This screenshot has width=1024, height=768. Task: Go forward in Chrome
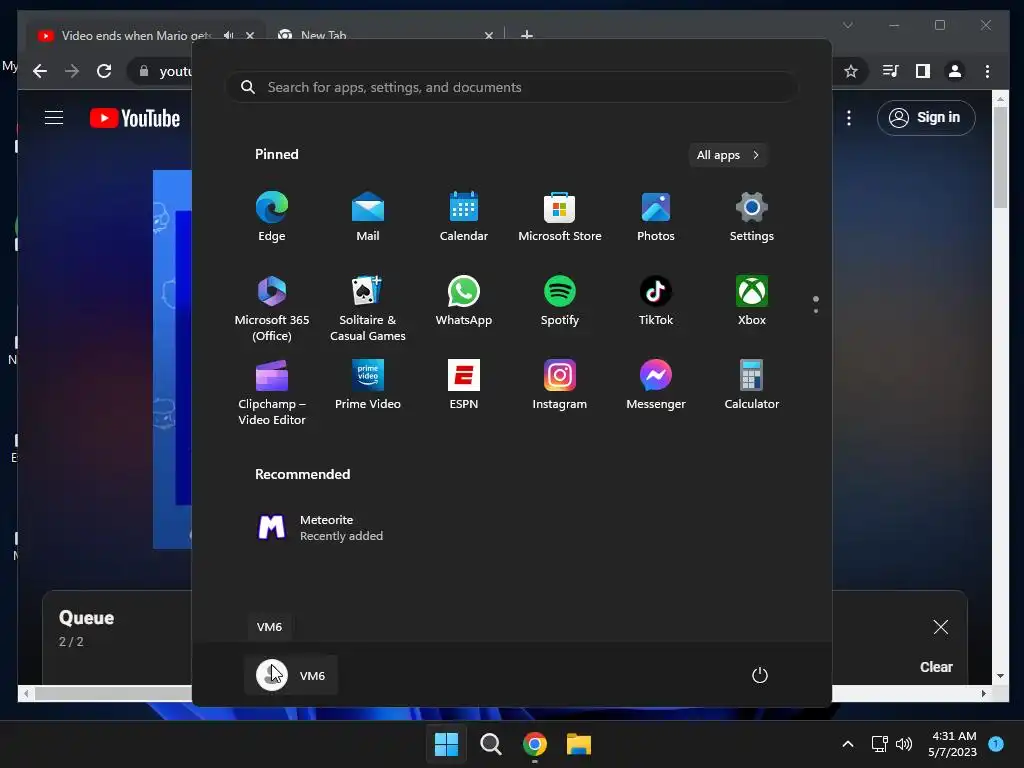coord(72,71)
